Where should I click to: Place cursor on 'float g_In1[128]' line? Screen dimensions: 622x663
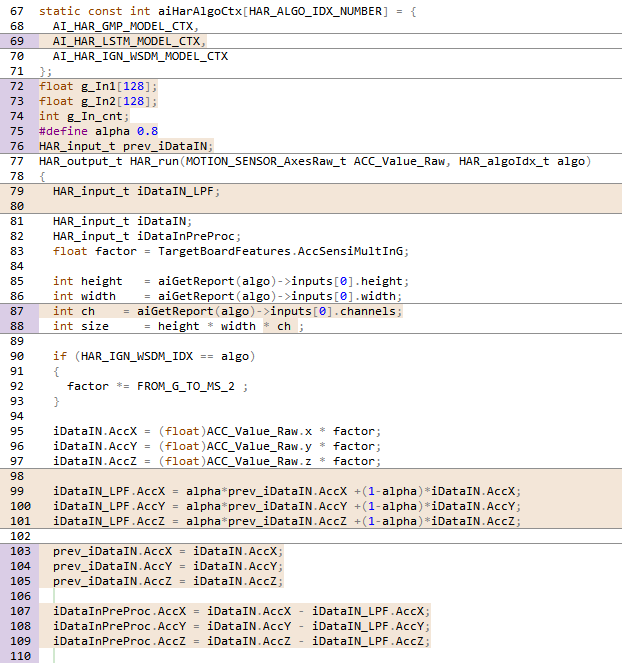coord(98,86)
